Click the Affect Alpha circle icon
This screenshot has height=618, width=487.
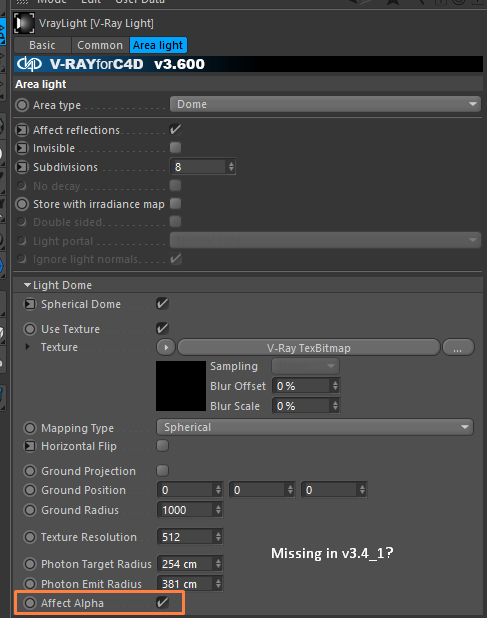click(30, 603)
